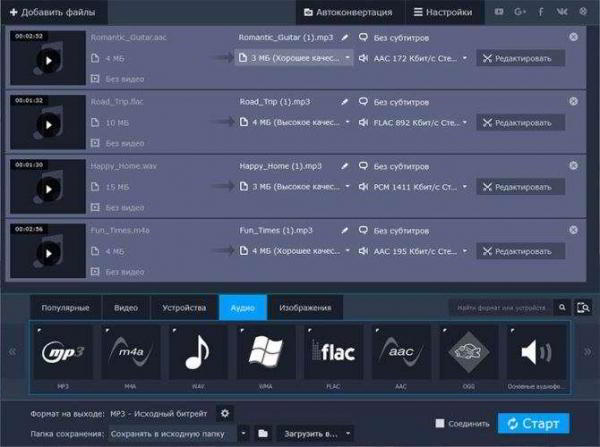600x447 pixels.
Task: Expand Road_Trip output size quality dropdown
Action: [294, 123]
